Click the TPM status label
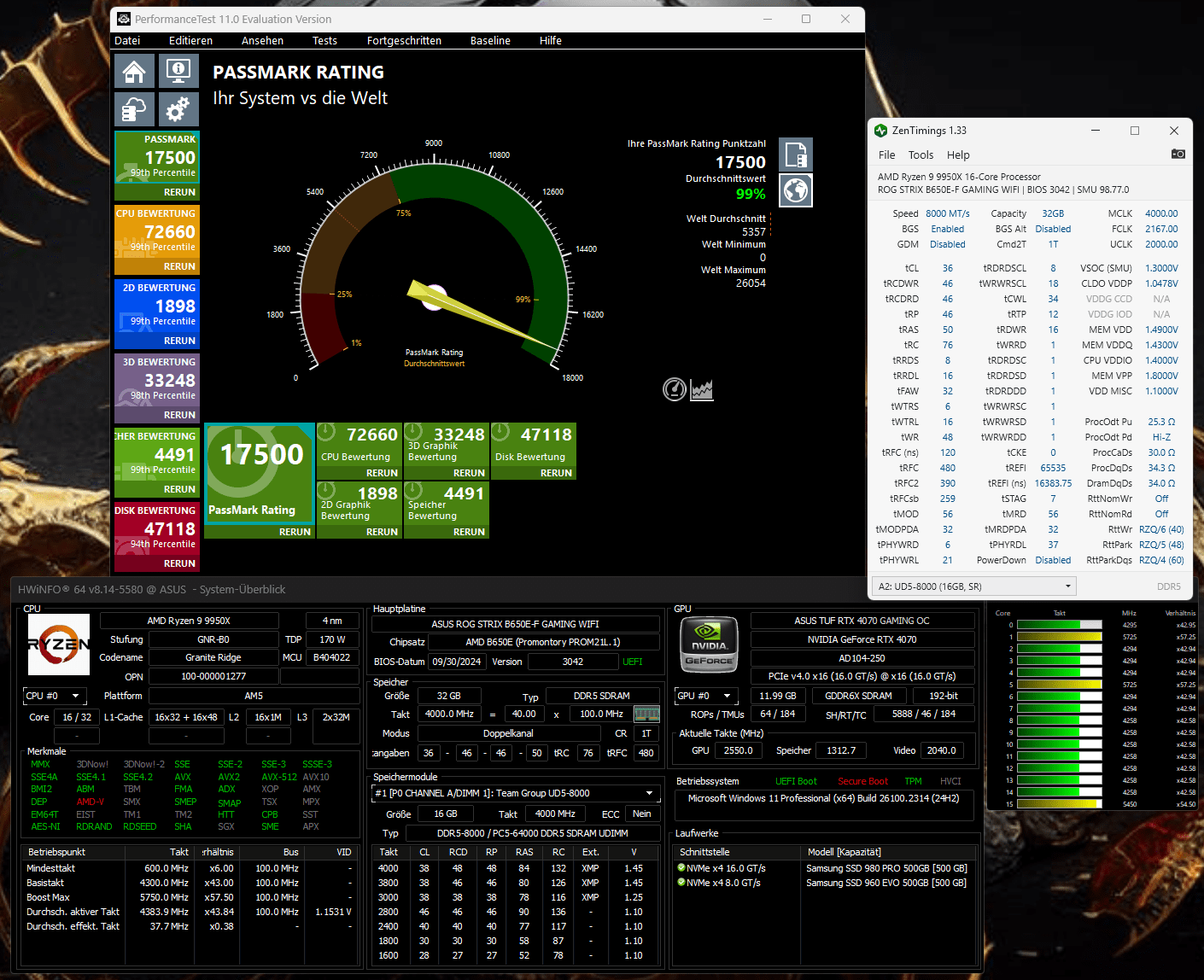The height and width of the screenshot is (980, 1204). 914,781
